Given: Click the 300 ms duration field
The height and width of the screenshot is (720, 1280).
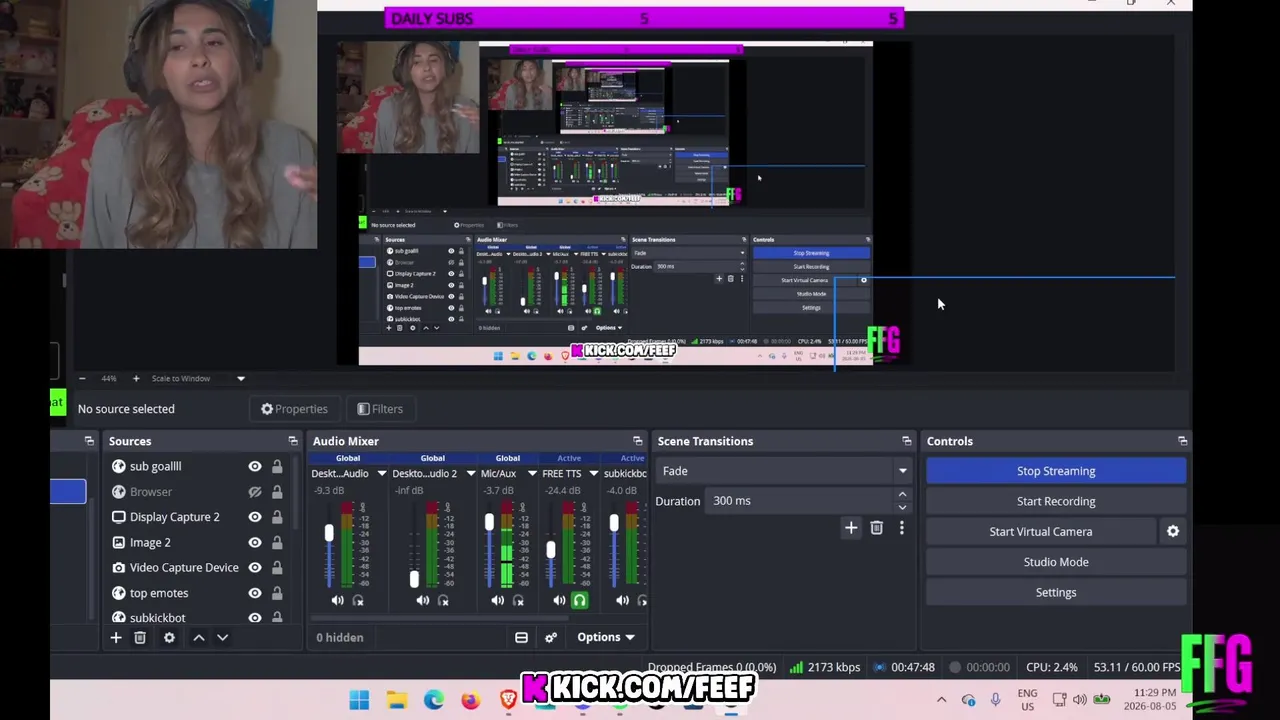Looking at the screenshot, I should pyautogui.click(x=801, y=501).
